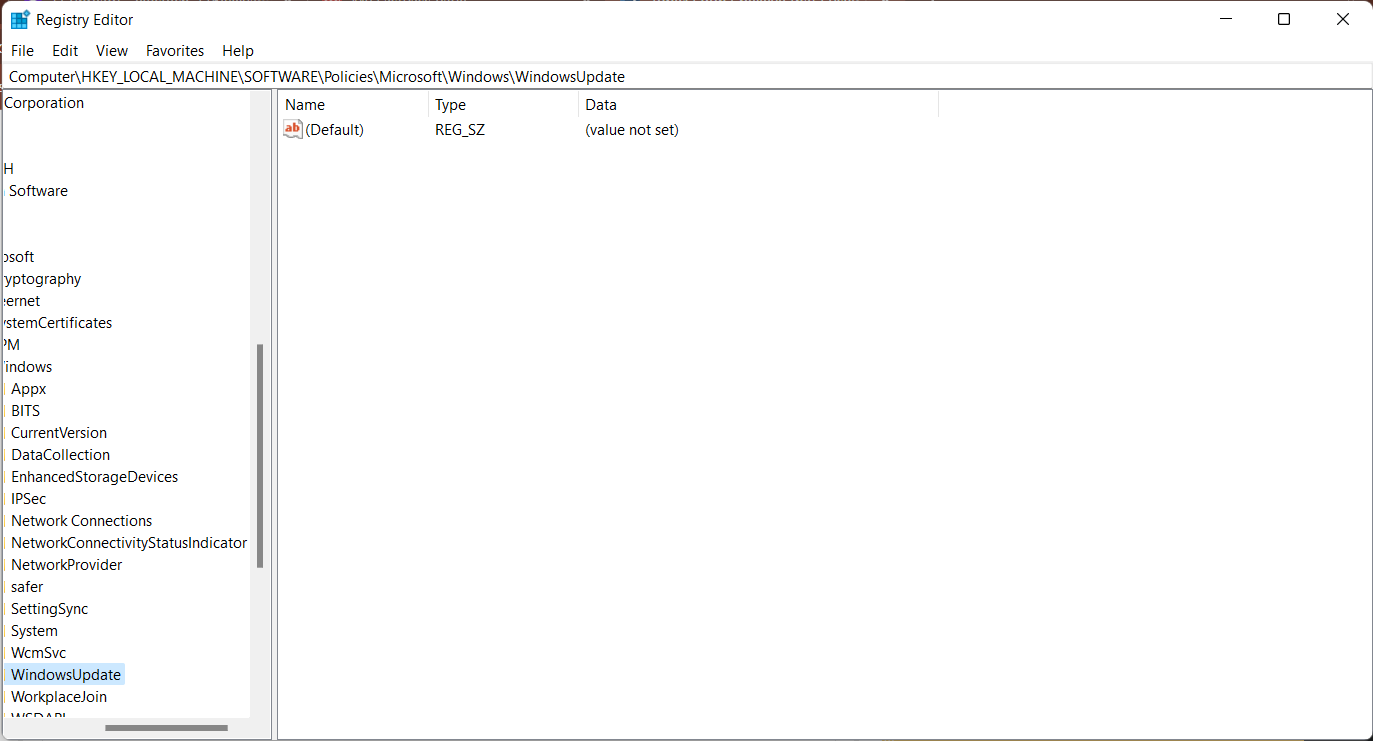
Task: Select the WindowsUpdate key
Action: coord(66,675)
